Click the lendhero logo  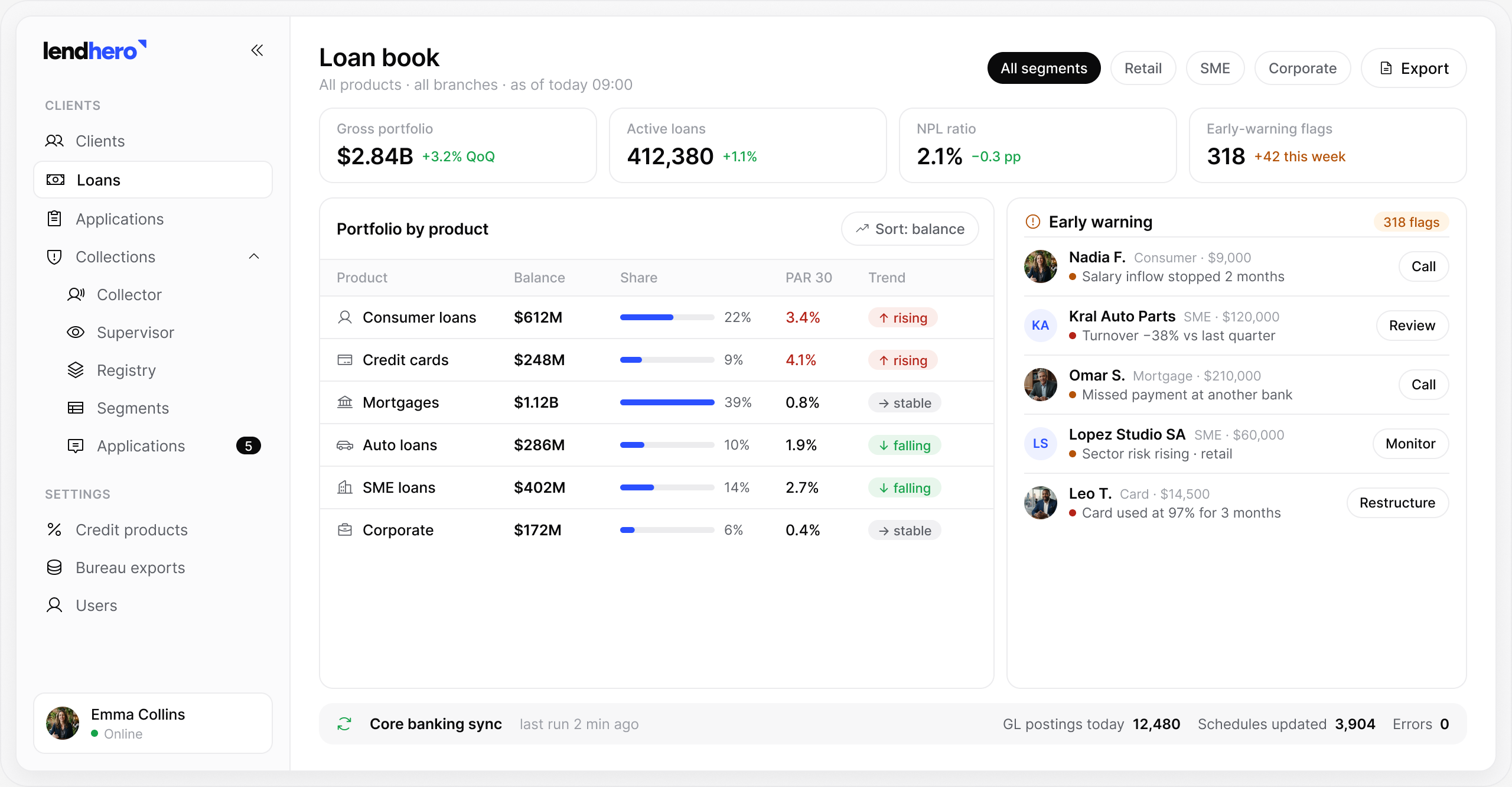(95, 51)
